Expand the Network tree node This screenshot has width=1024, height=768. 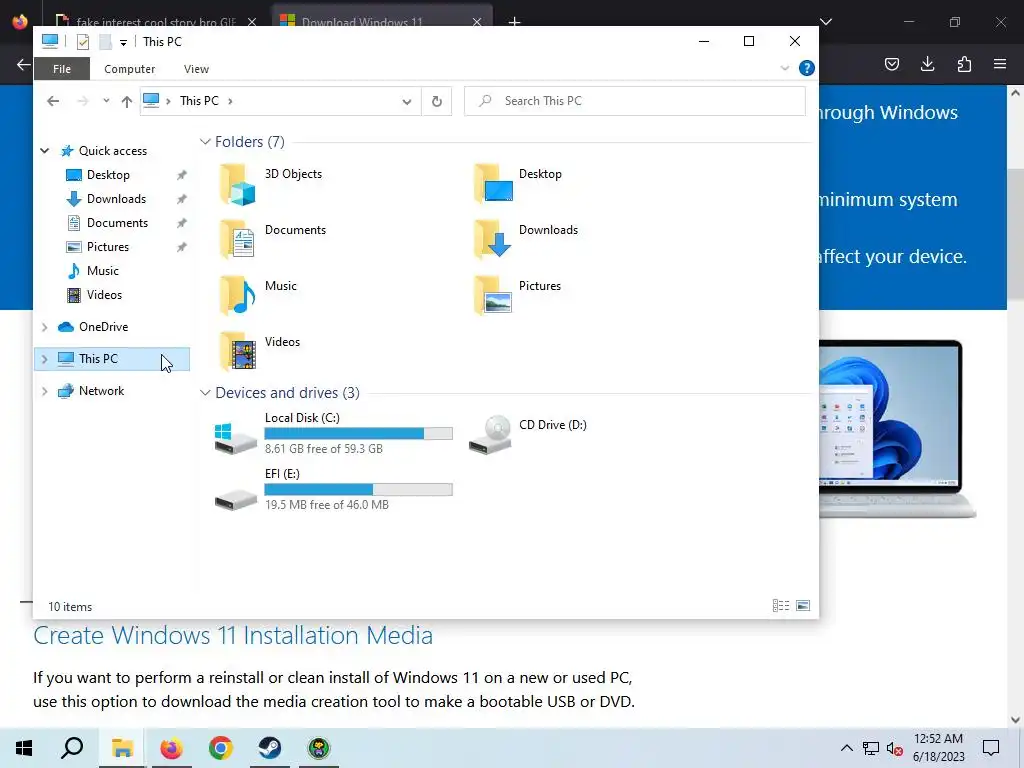coord(44,391)
